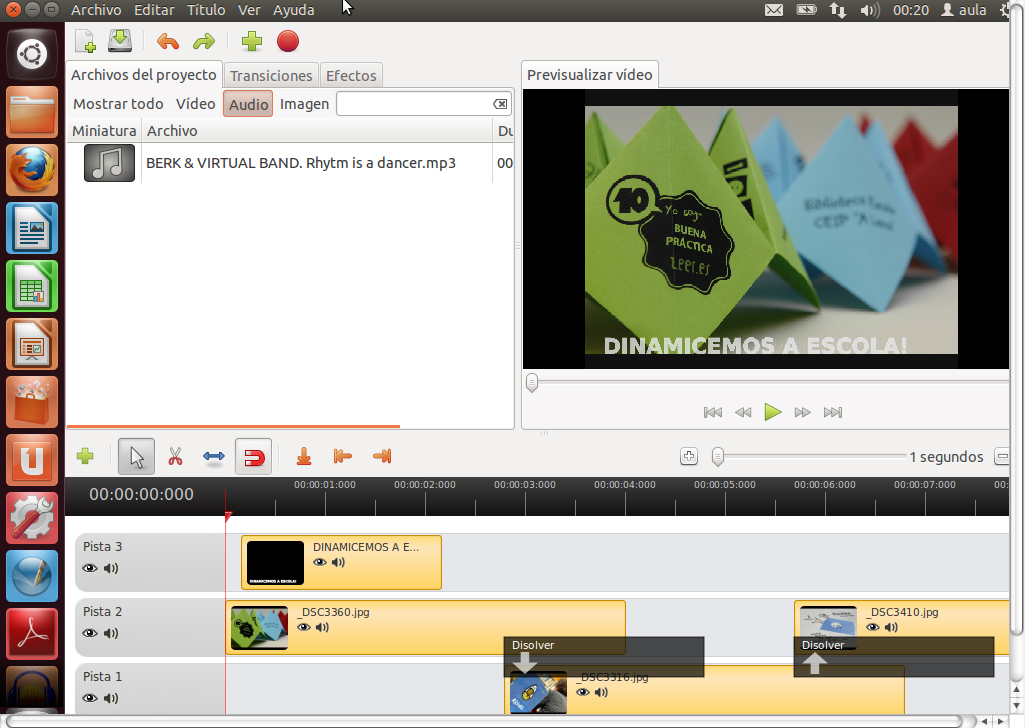1025x728 pixels.
Task: Select the resize arrow tool
Action: [214, 457]
